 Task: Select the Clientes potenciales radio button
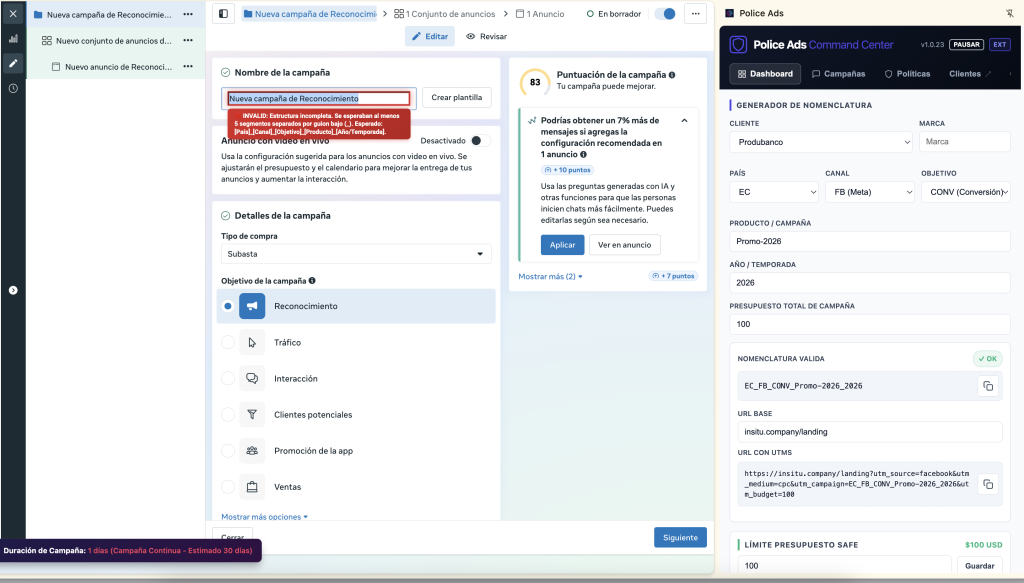point(227,414)
